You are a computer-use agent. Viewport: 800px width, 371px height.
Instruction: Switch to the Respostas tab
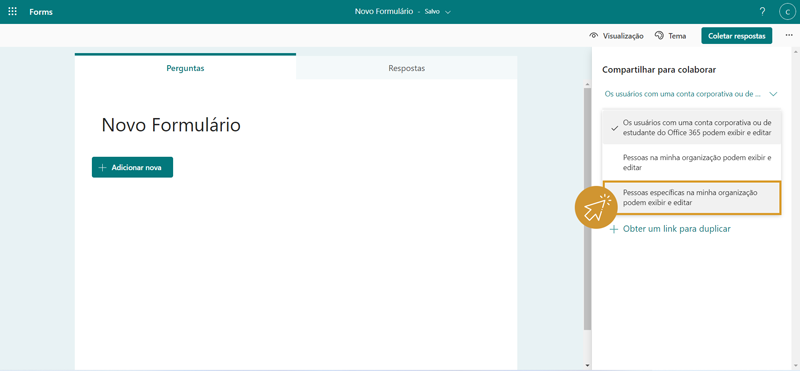click(407, 68)
